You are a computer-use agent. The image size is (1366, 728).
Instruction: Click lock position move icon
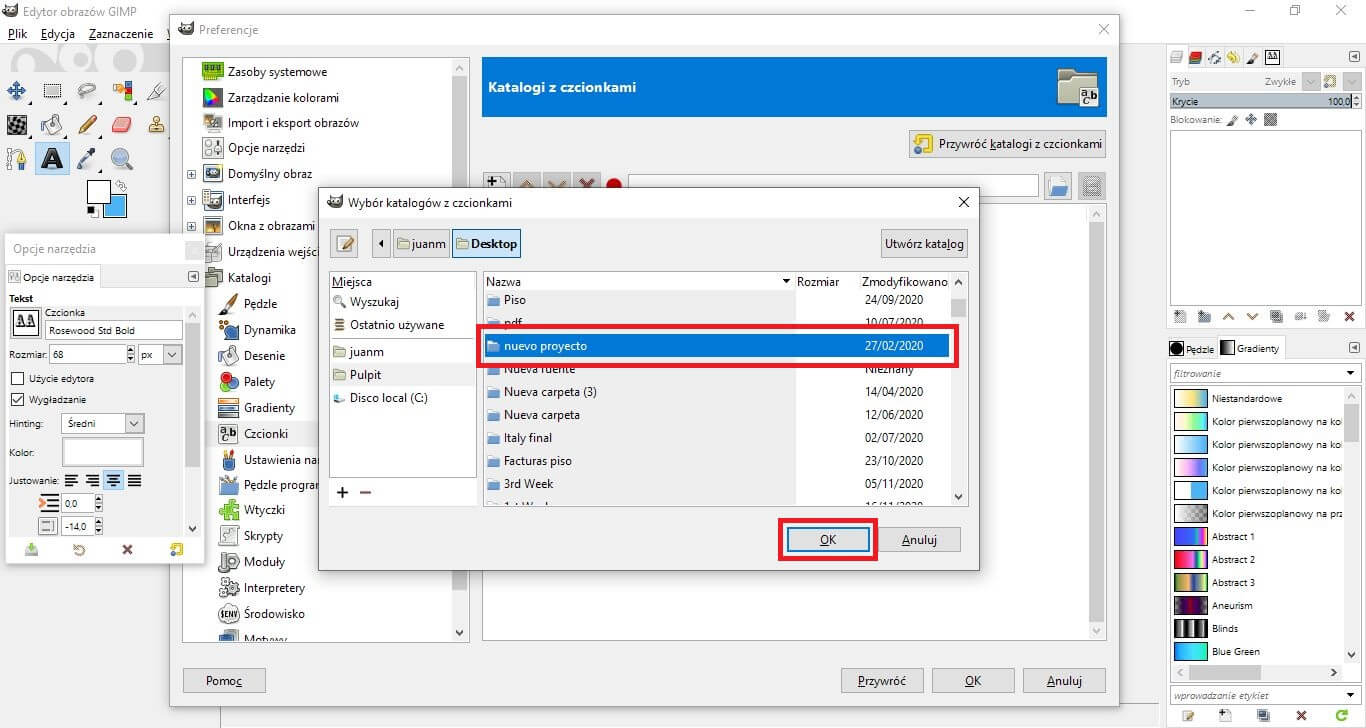[x=1251, y=119]
